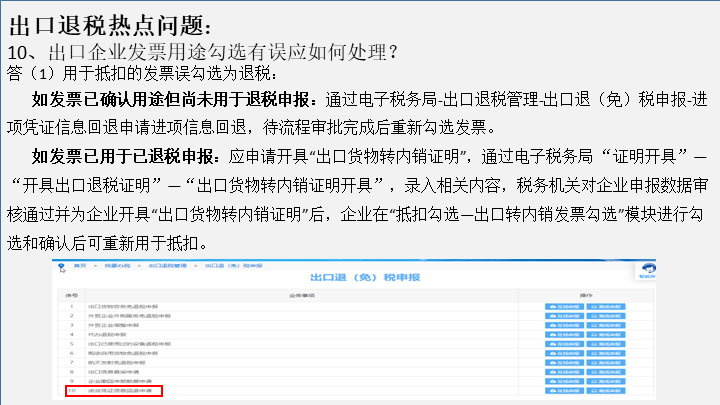The height and width of the screenshot is (405, 720).
Task: Click 离线申报 for row 1 出口货物劳务免退税申报
Action: [x=606, y=307]
